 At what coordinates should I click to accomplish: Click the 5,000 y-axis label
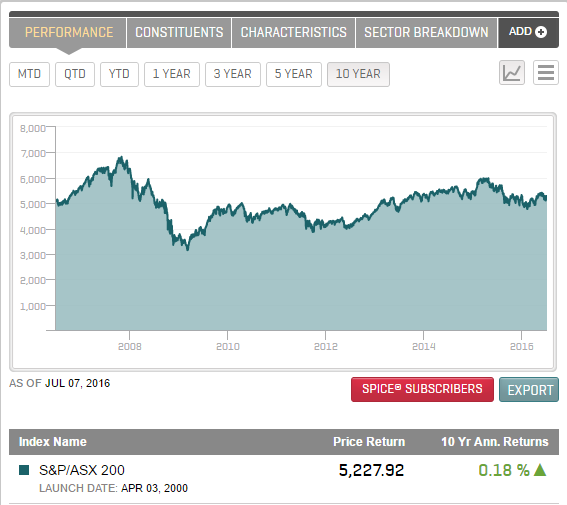click(x=33, y=205)
